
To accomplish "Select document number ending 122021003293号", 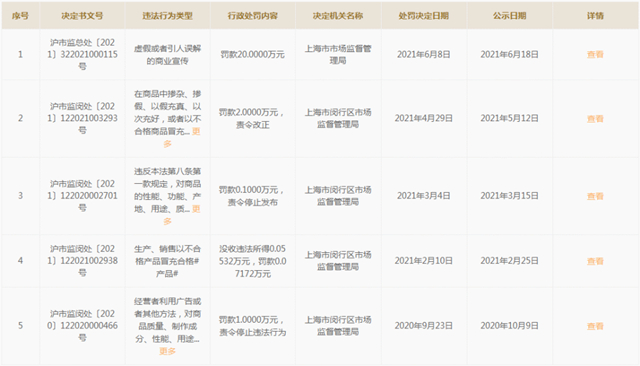I will click(x=82, y=118).
